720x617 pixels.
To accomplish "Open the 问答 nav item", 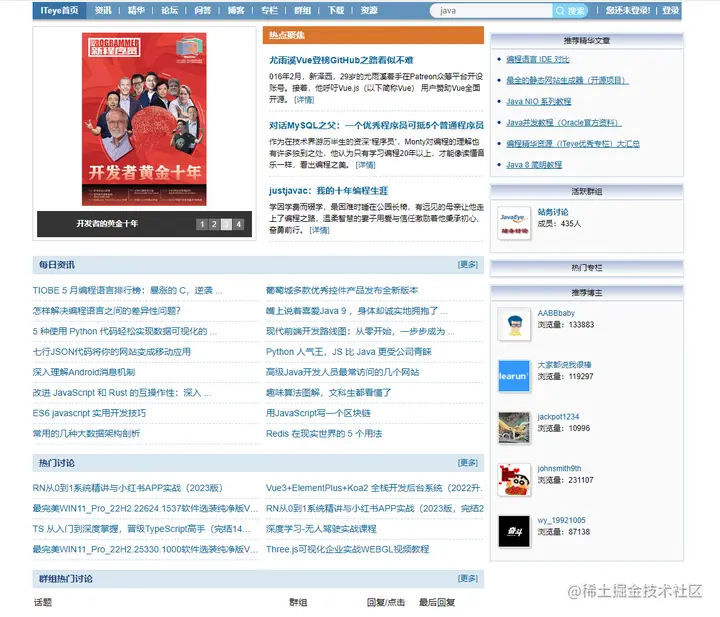I will pyautogui.click(x=202, y=10).
